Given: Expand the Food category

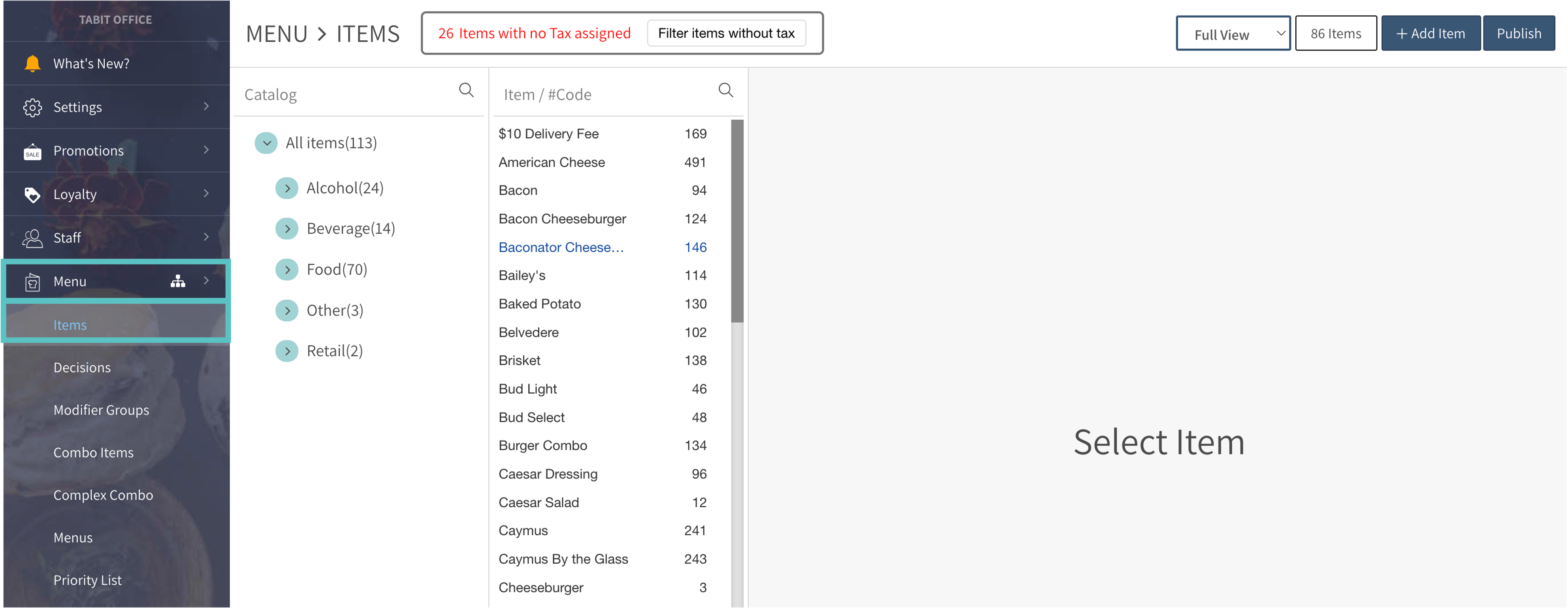Looking at the screenshot, I should (x=287, y=269).
